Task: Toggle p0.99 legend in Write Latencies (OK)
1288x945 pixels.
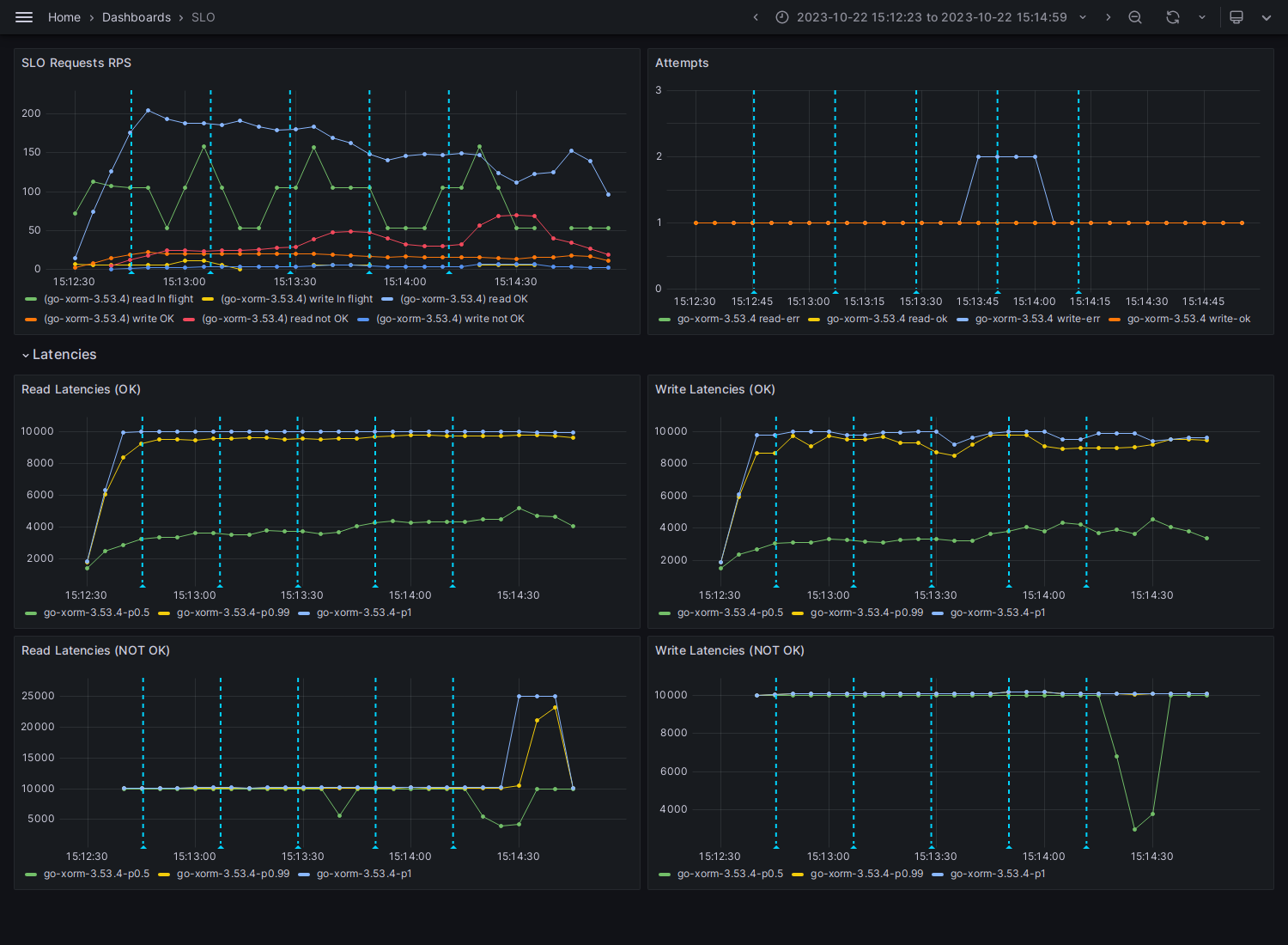Action: [x=866, y=613]
